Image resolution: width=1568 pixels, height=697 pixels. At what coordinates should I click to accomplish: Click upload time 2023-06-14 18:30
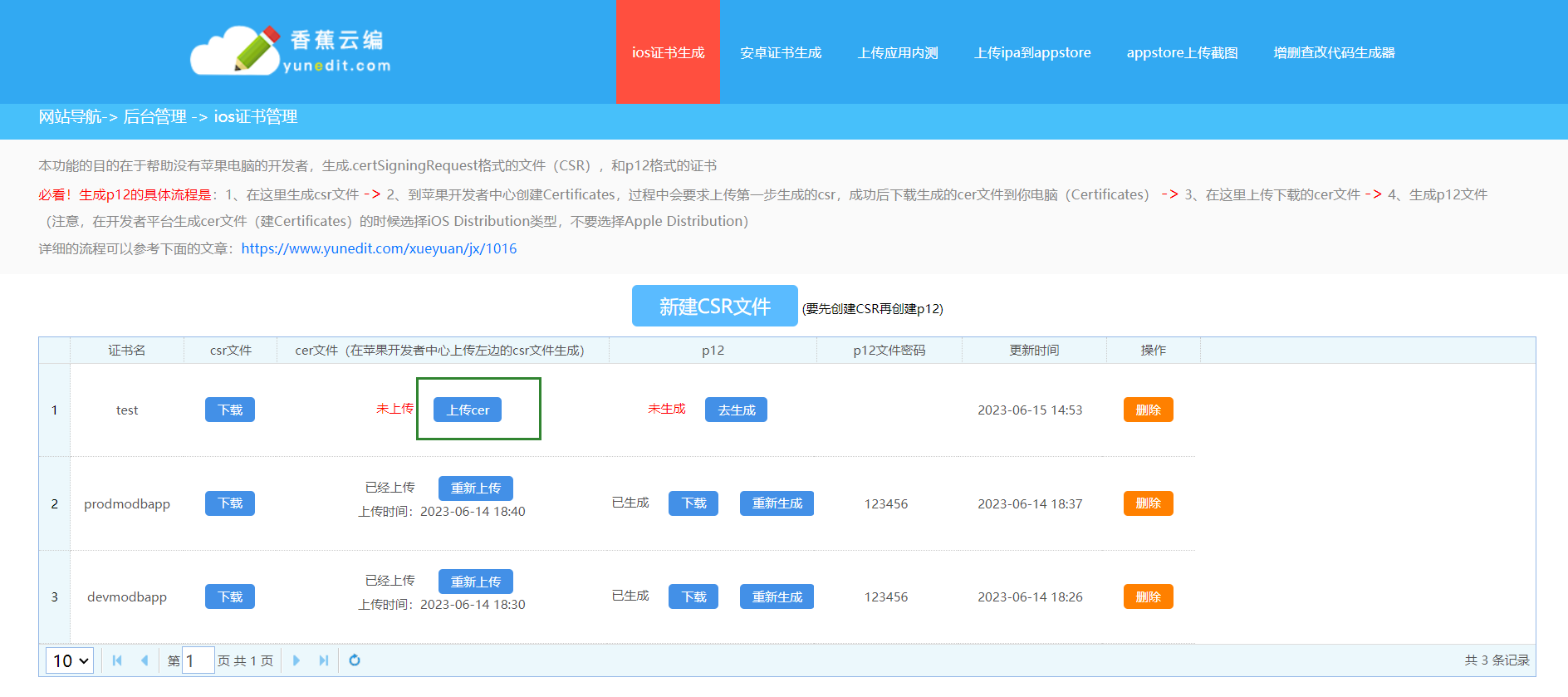coord(473,604)
